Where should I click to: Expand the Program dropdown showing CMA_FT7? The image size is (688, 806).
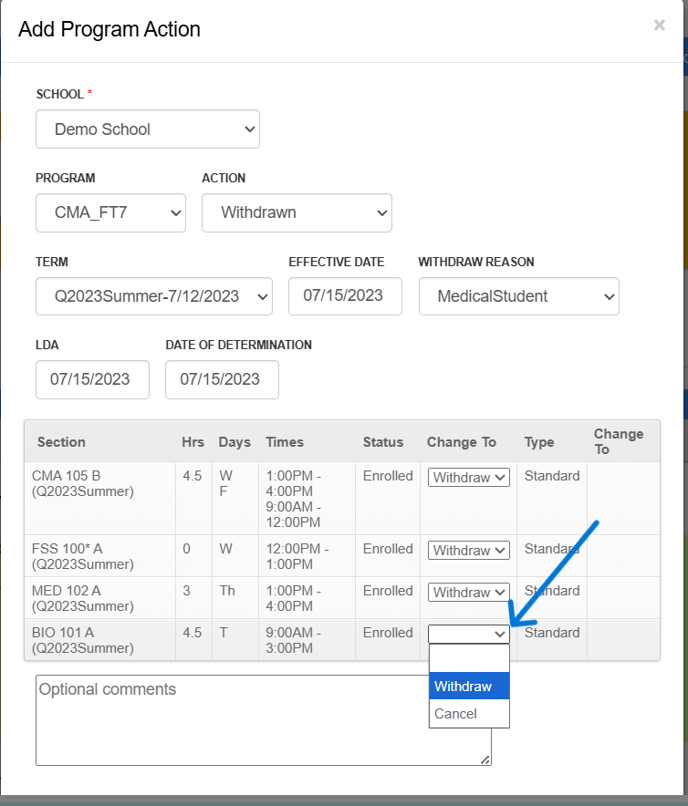pyautogui.click(x=110, y=212)
